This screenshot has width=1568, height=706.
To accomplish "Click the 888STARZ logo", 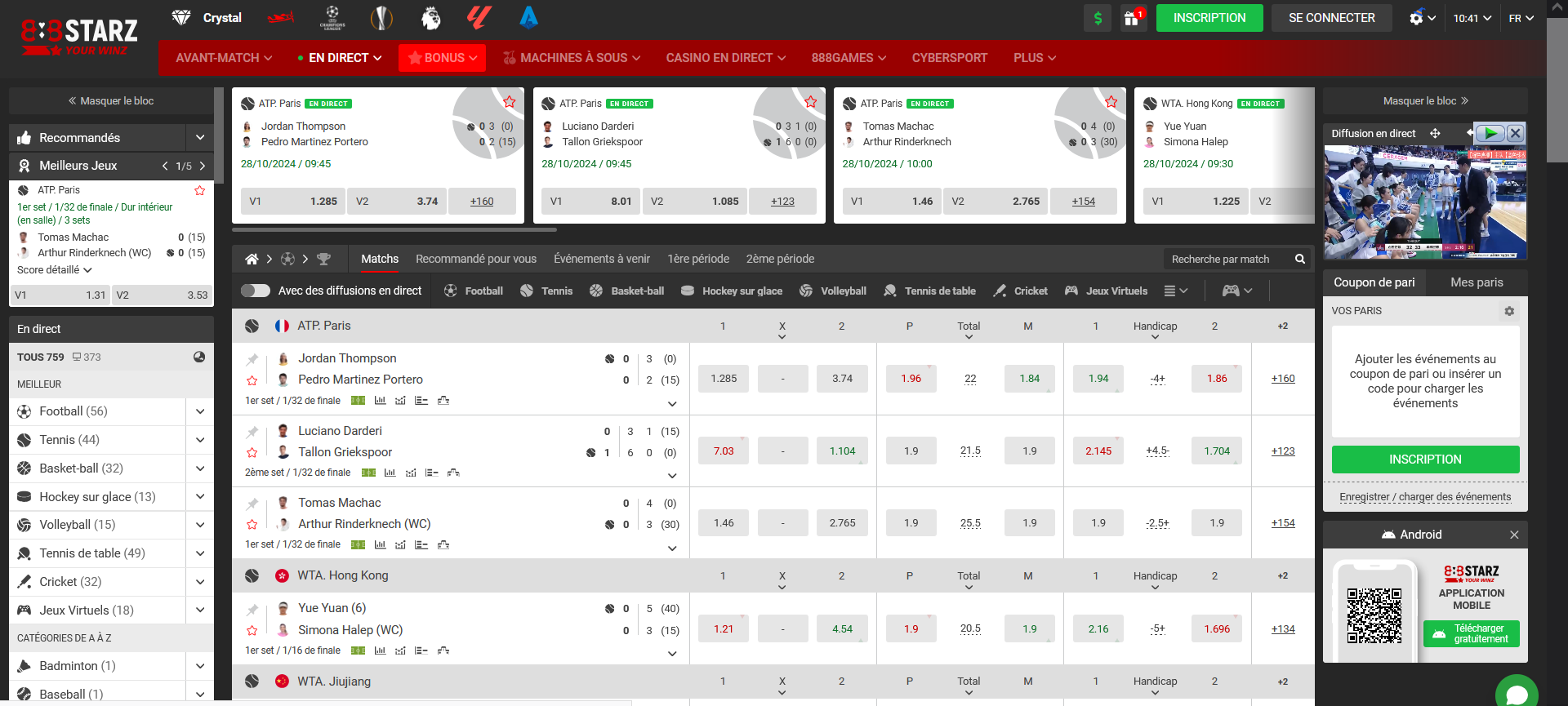I will coord(79,36).
